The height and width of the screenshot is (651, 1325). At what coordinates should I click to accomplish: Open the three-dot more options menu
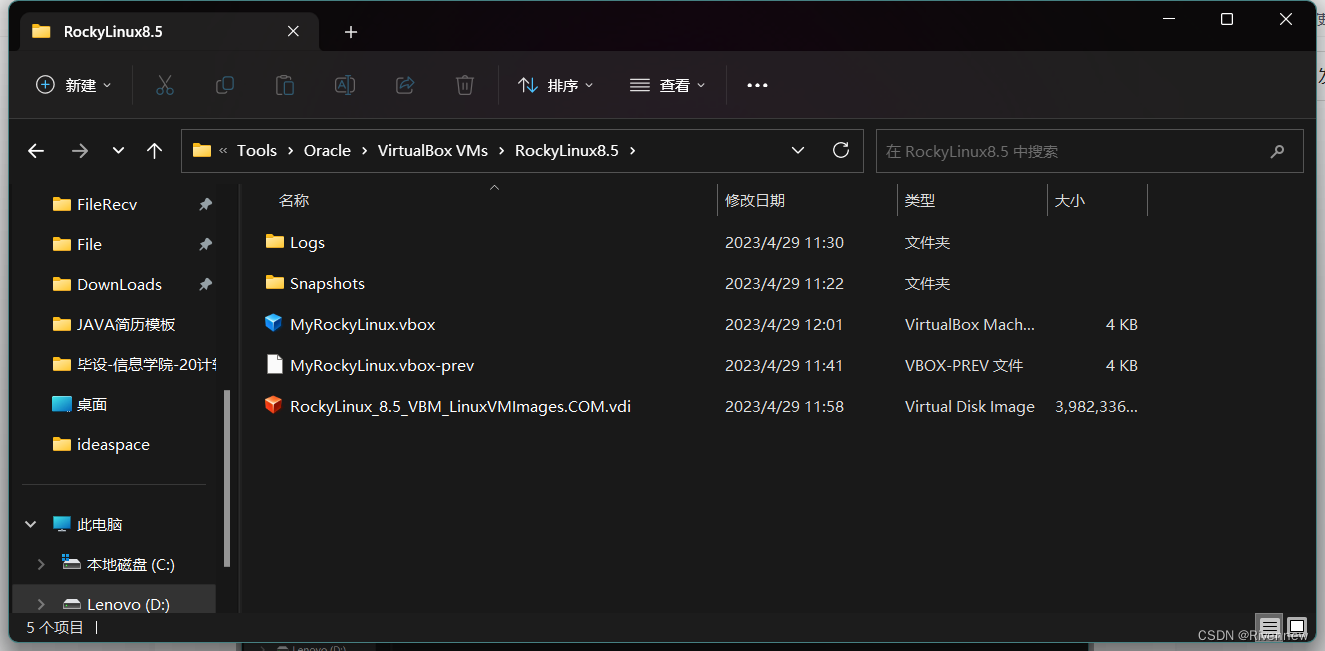pos(758,85)
